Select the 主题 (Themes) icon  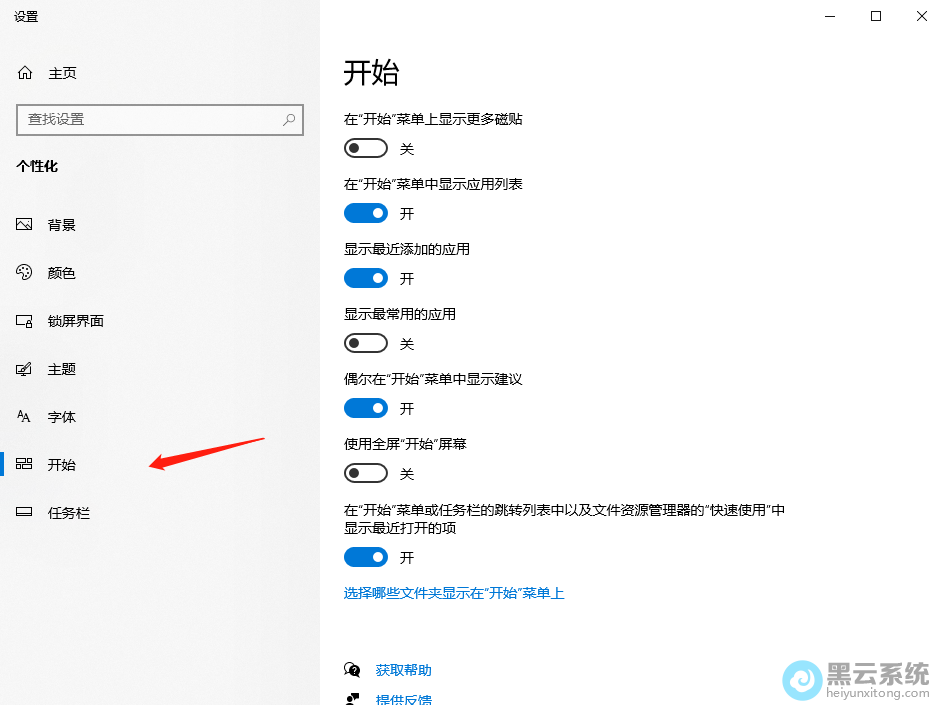tap(24, 368)
